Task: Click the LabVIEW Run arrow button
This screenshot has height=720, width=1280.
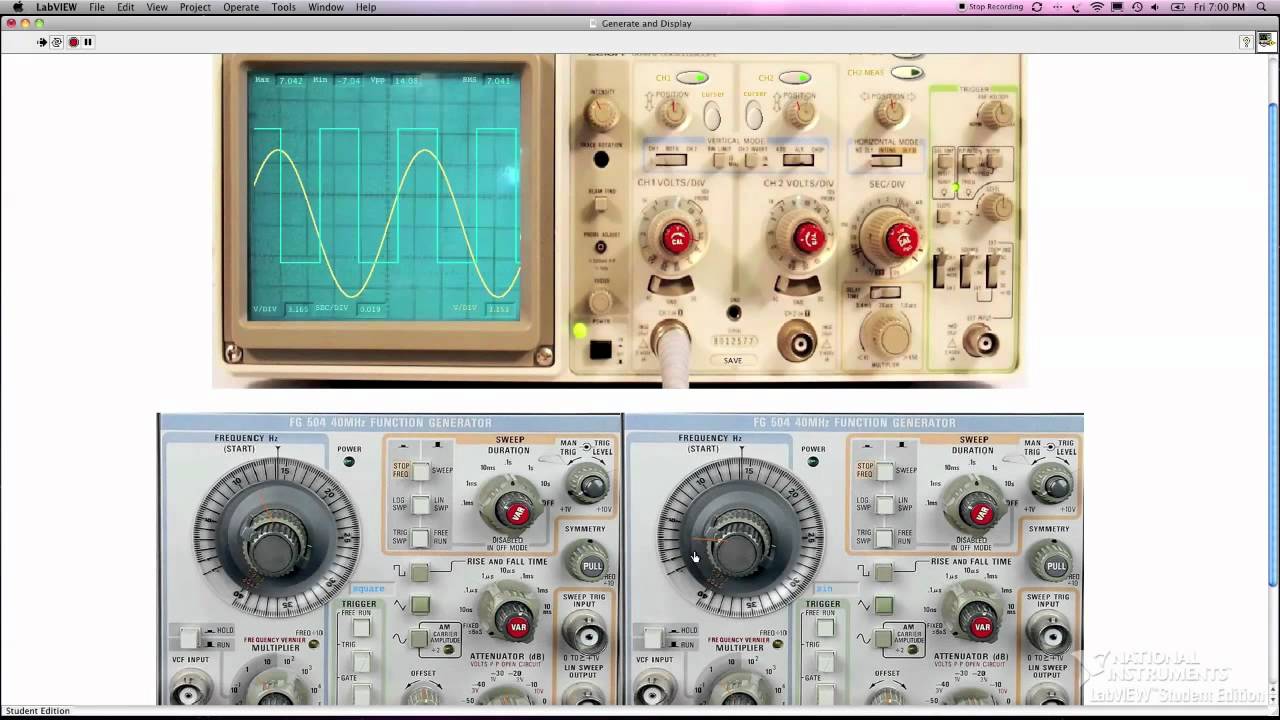Action: pyautogui.click(x=42, y=42)
